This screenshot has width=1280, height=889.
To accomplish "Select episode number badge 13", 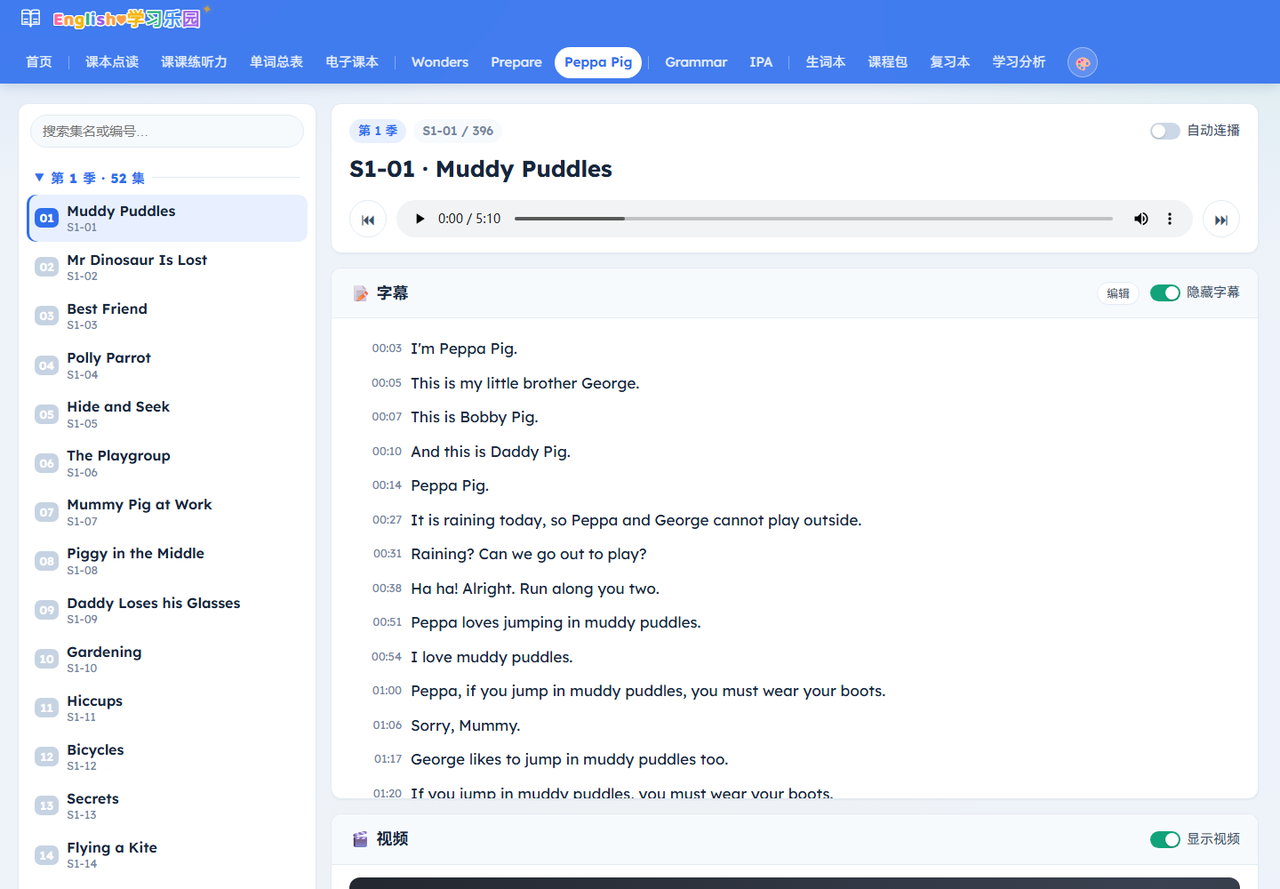I will pos(47,806).
